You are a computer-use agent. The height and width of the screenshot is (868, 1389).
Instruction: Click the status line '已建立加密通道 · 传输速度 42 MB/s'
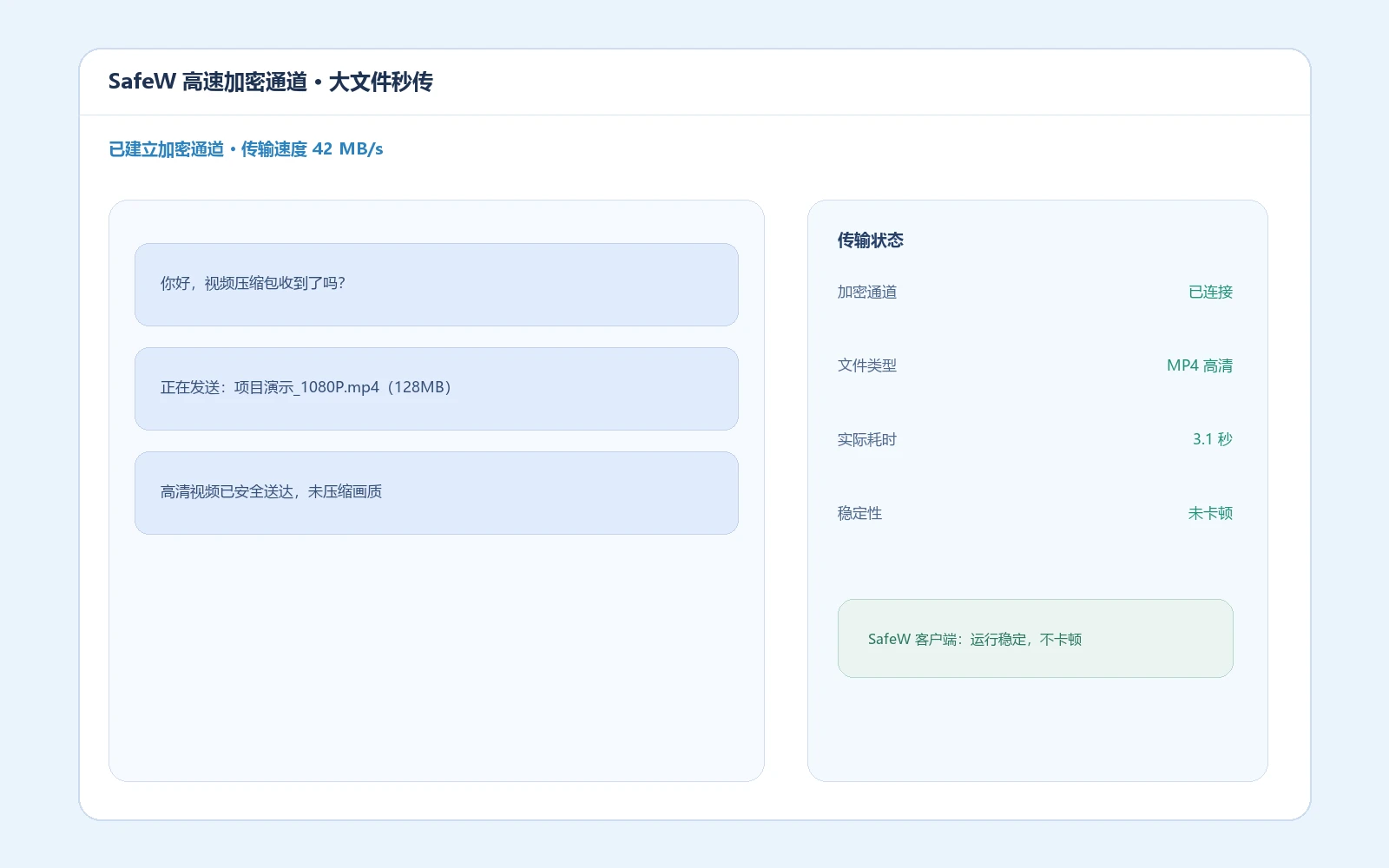click(x=246, y=149)
